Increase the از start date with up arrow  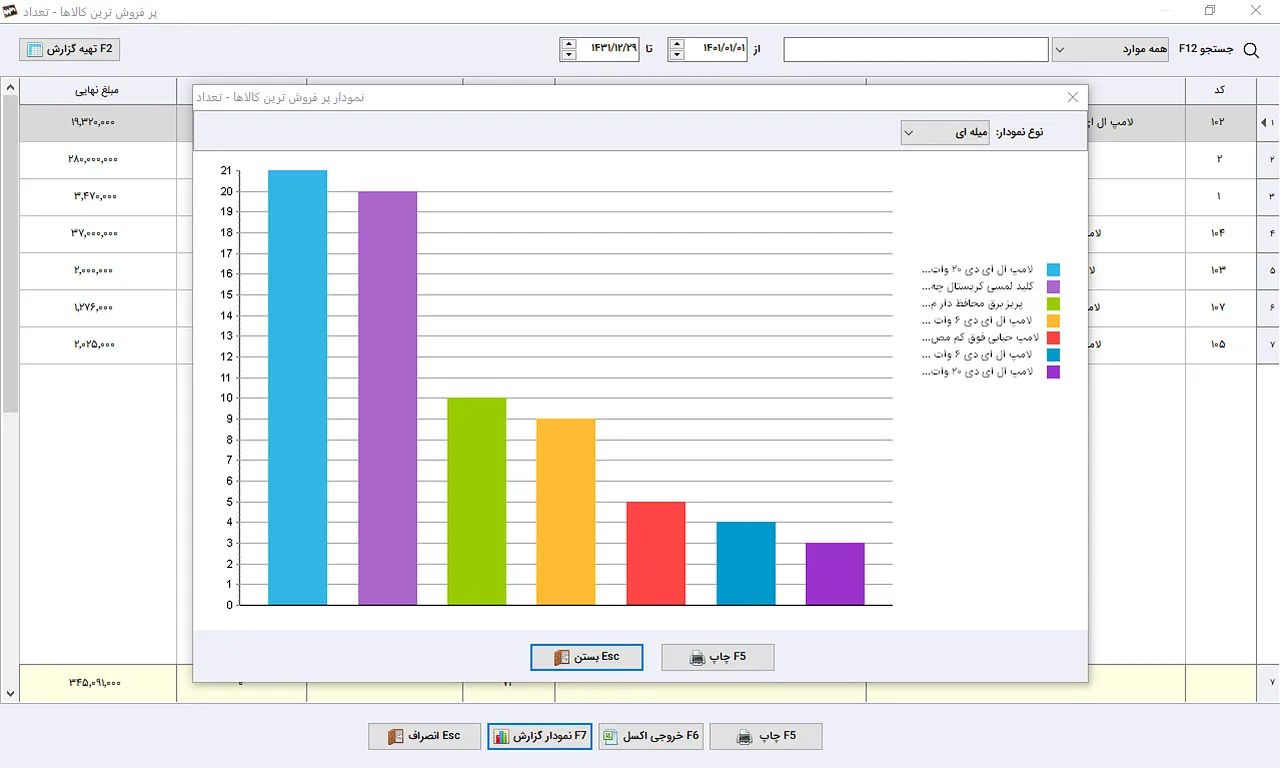point(677,44)
